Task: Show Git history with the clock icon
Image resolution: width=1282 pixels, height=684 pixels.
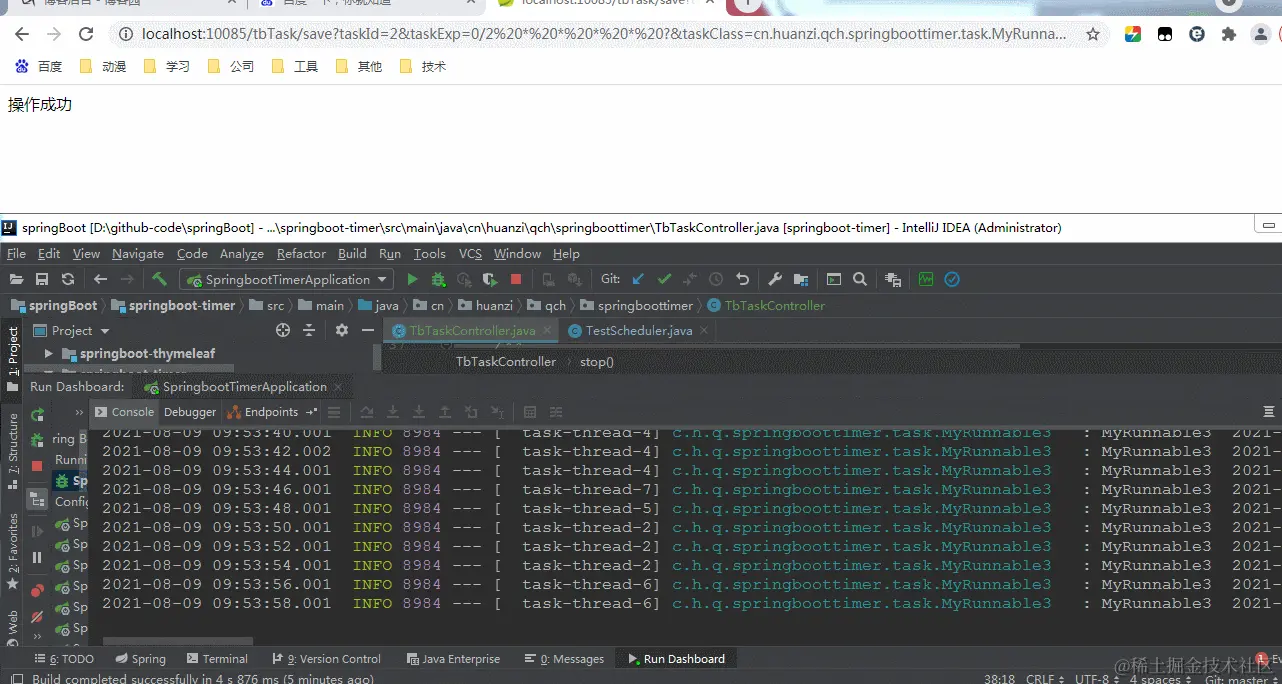Action: pyautogui.click(x=716, y=280)
